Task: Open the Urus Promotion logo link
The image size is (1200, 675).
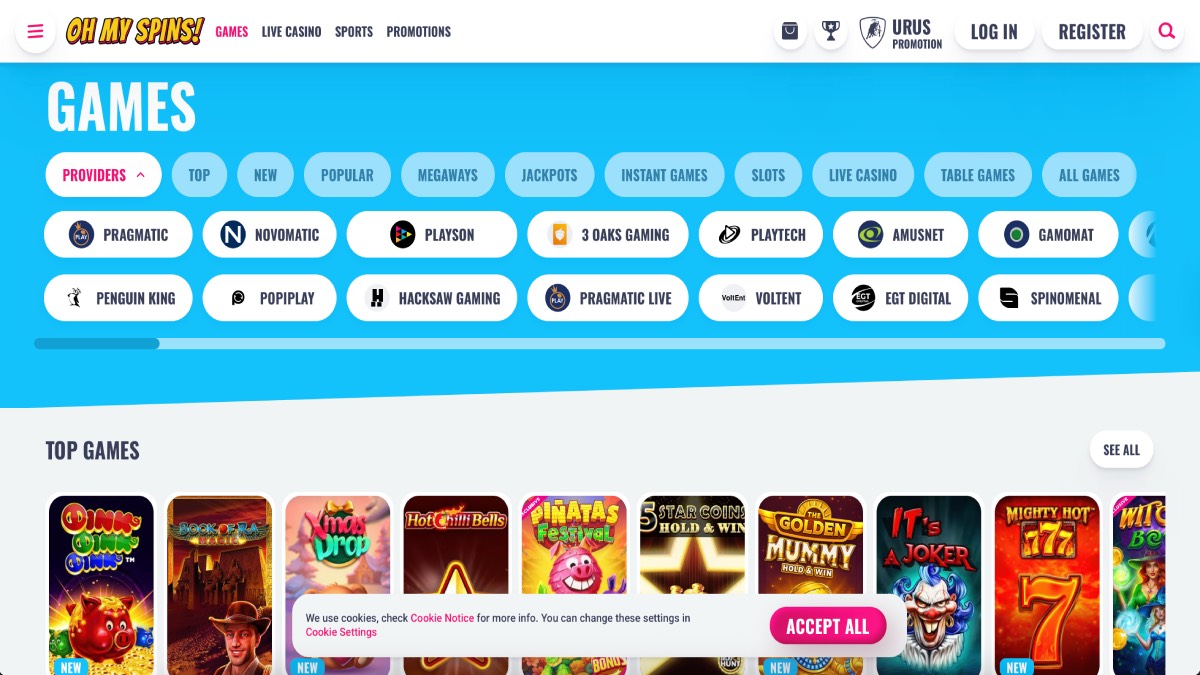Action: [x=900, y=32]
